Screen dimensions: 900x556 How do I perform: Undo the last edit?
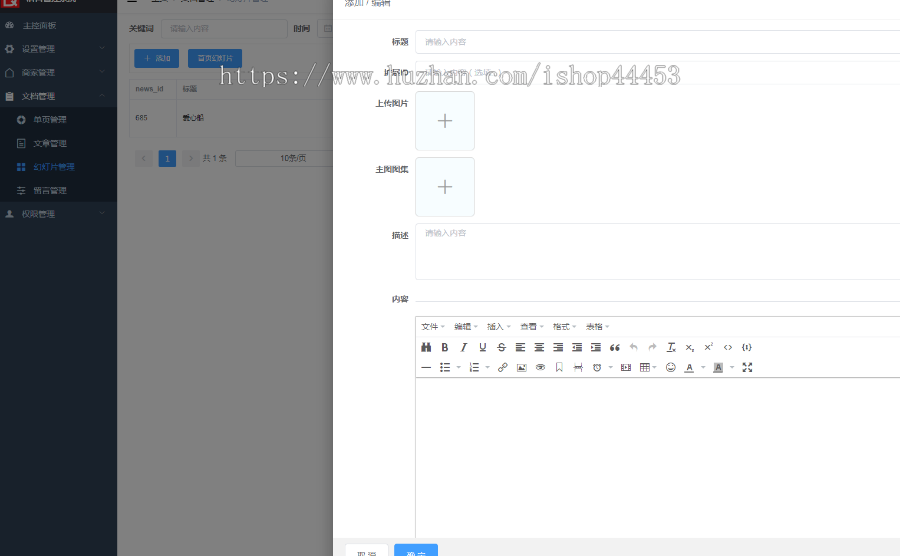click(x=634, y=347)
